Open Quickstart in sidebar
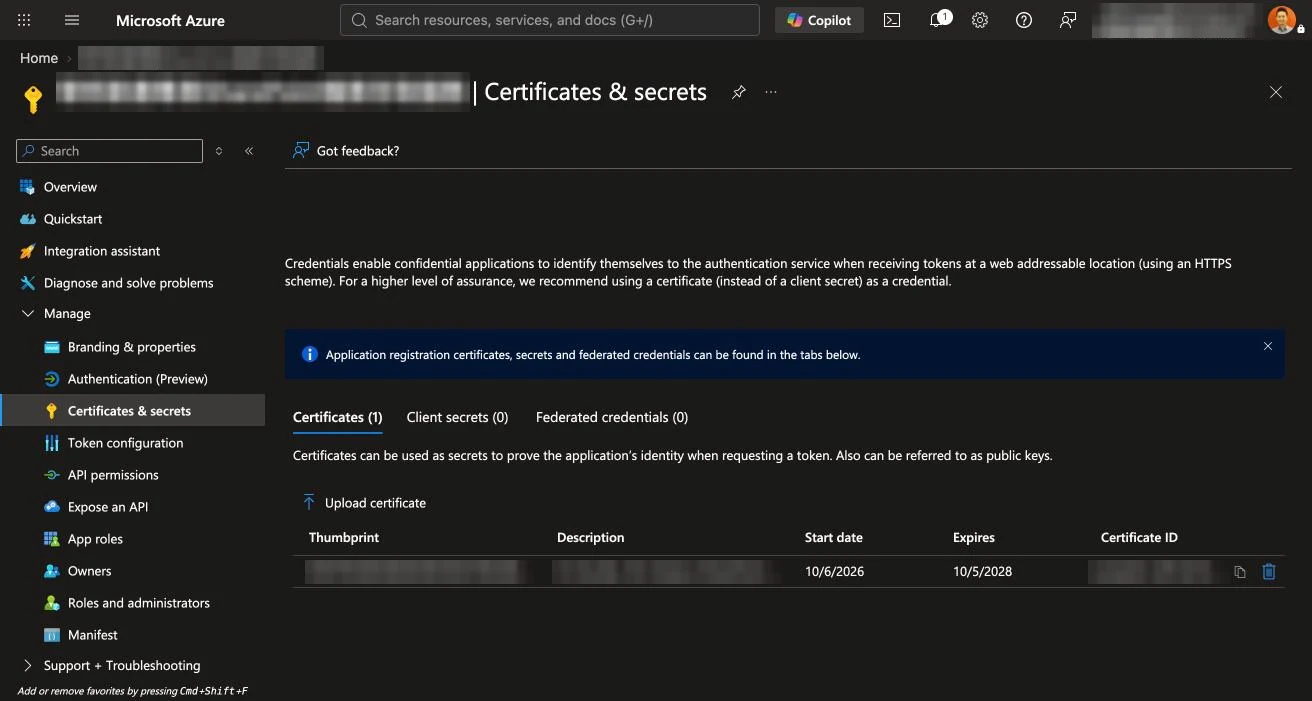The height and width of the screenshot is (701, 1312). (73, 219)
